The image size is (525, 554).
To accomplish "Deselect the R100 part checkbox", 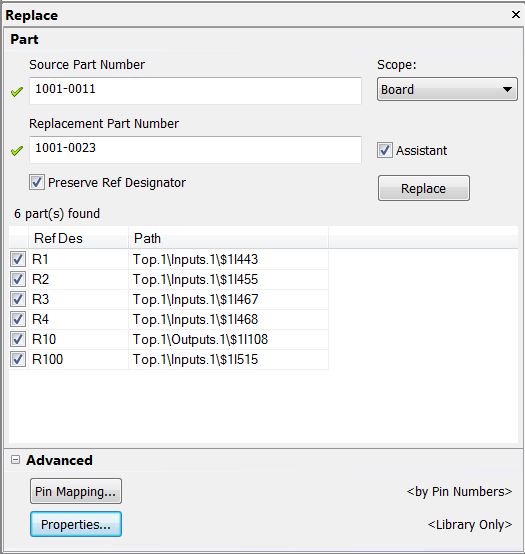I will point(18,359).
